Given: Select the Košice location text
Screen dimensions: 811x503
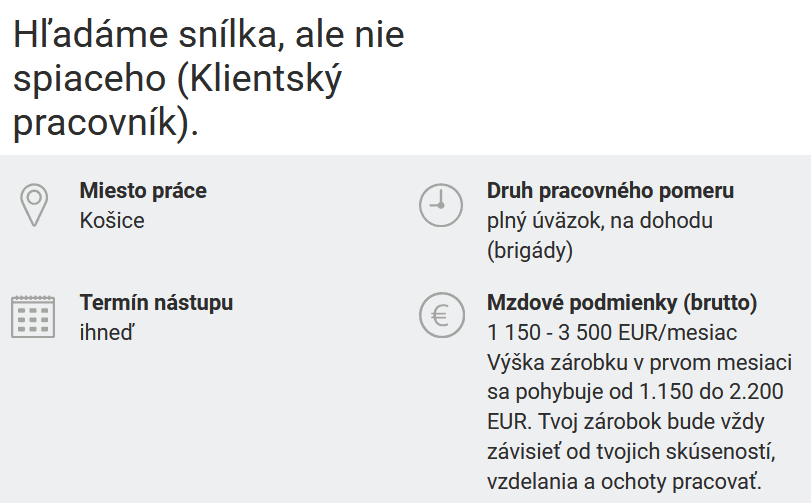Looking at the screenshot, I should tap(112, 221).
